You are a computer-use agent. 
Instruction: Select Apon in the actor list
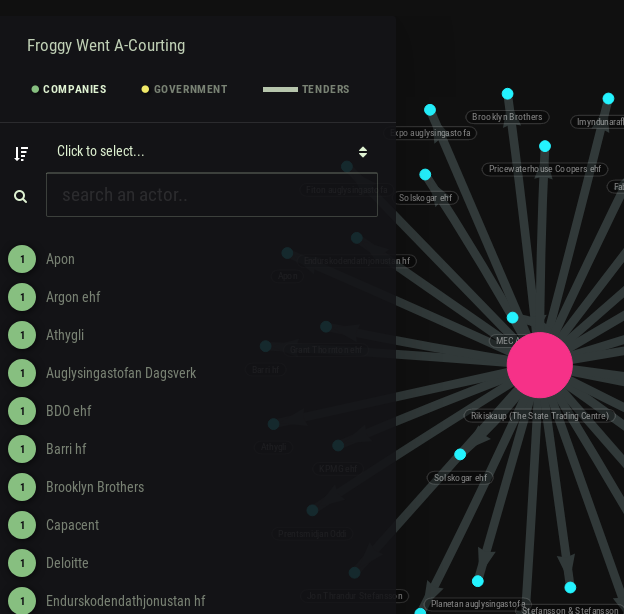tap(60, 259)
